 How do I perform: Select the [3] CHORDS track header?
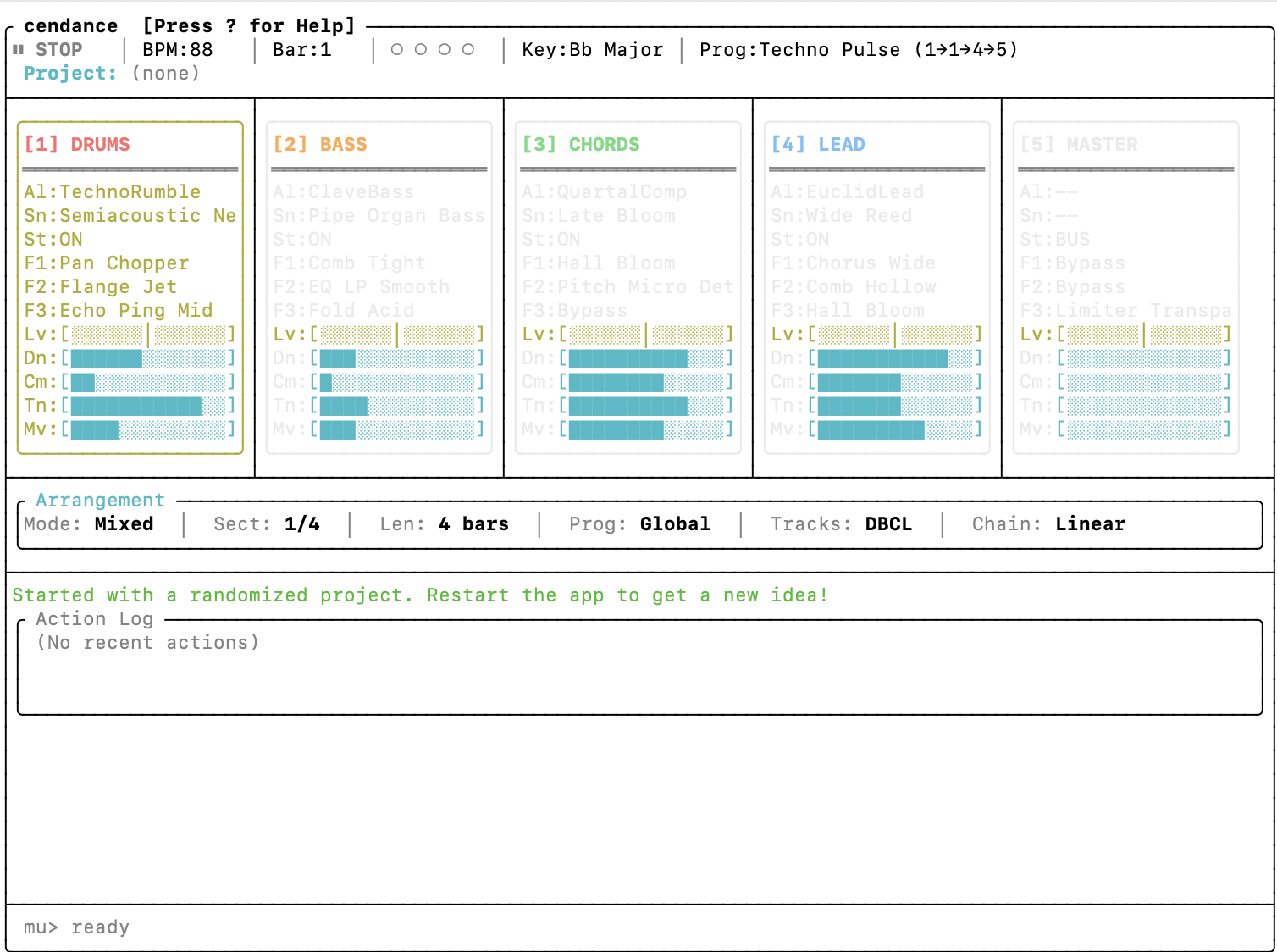click(x=581, y=145)
